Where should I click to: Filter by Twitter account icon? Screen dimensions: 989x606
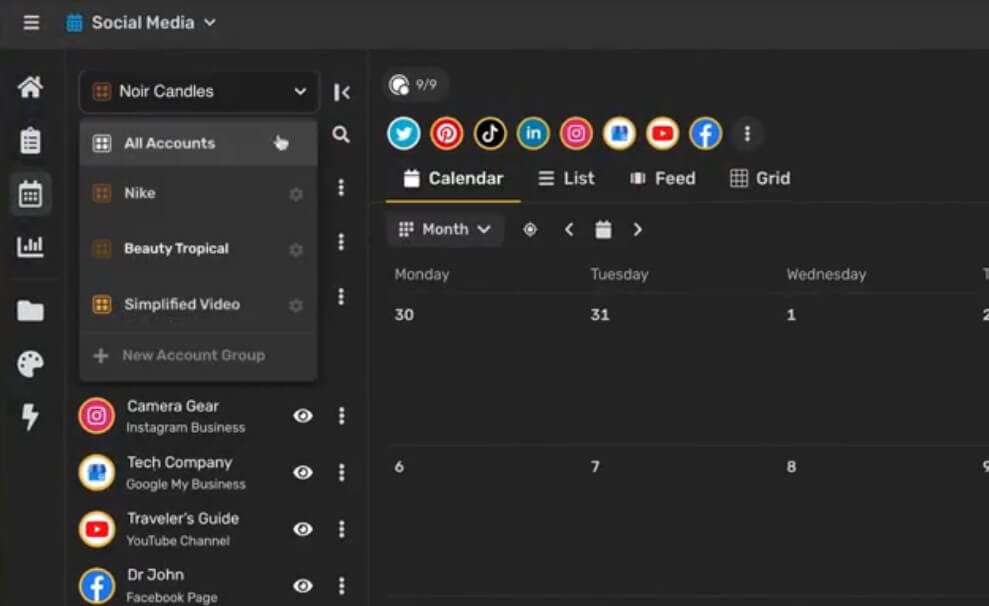coord(404,133)
